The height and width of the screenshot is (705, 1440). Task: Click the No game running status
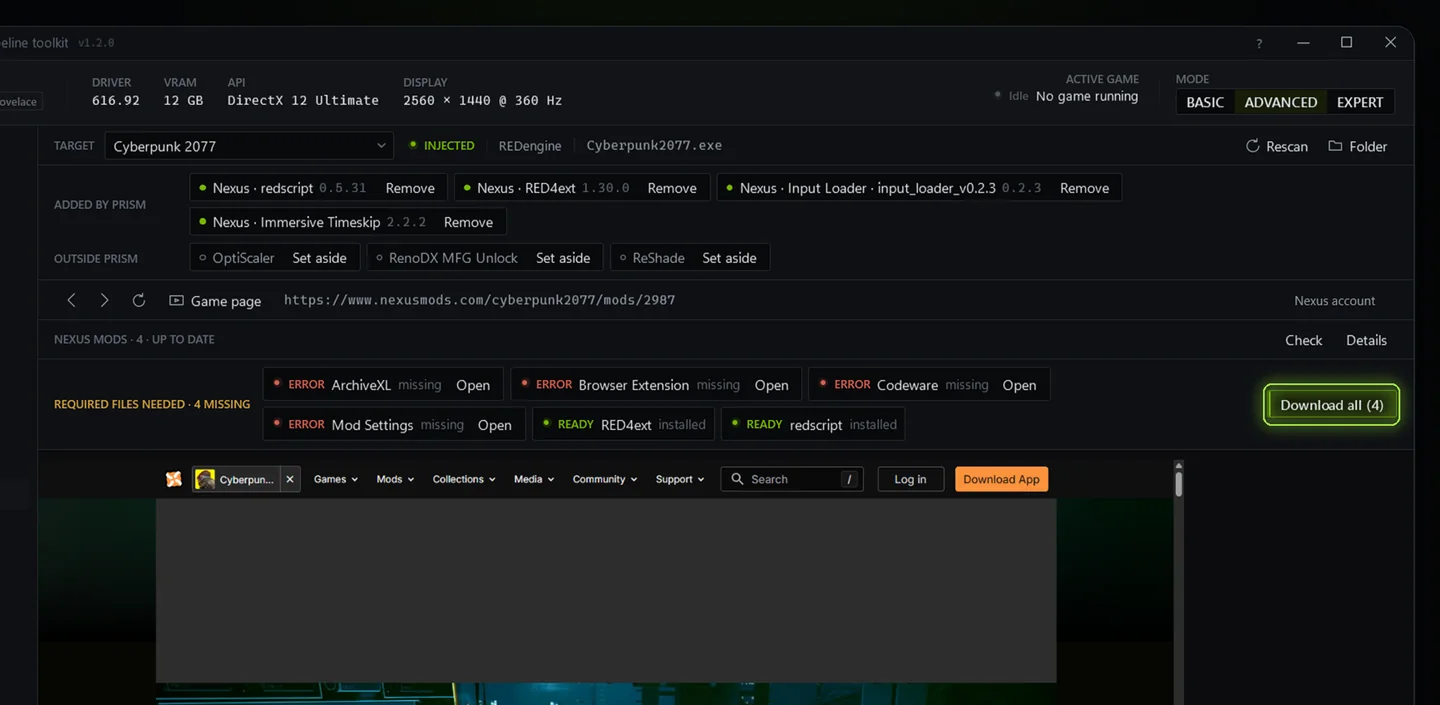pos(1087,96)
